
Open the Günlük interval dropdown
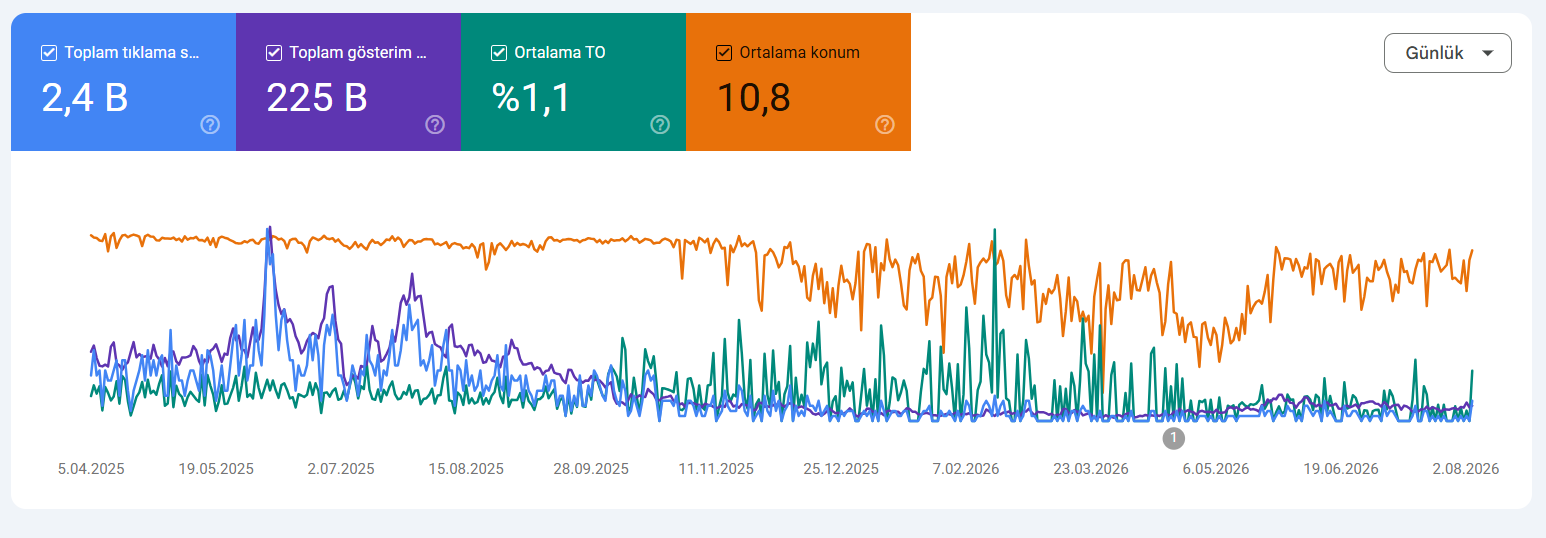point(1447,53)
